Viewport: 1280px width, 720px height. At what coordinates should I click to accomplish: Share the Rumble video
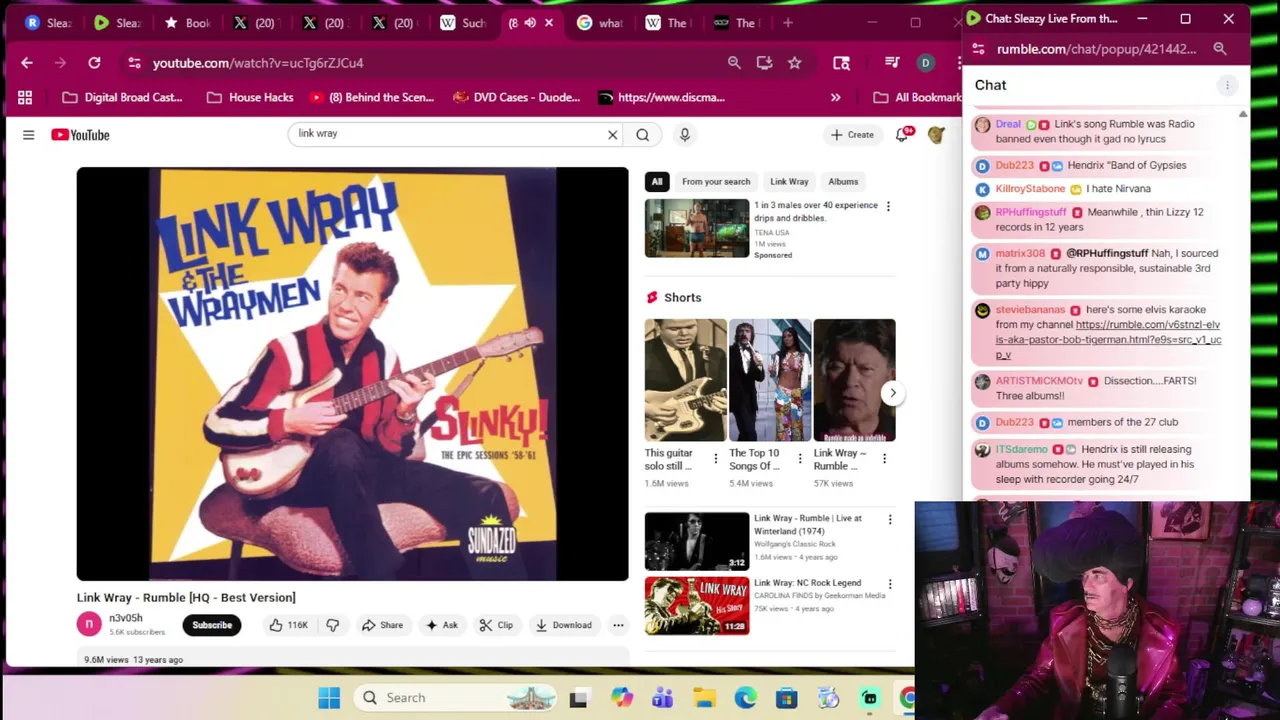382,625
